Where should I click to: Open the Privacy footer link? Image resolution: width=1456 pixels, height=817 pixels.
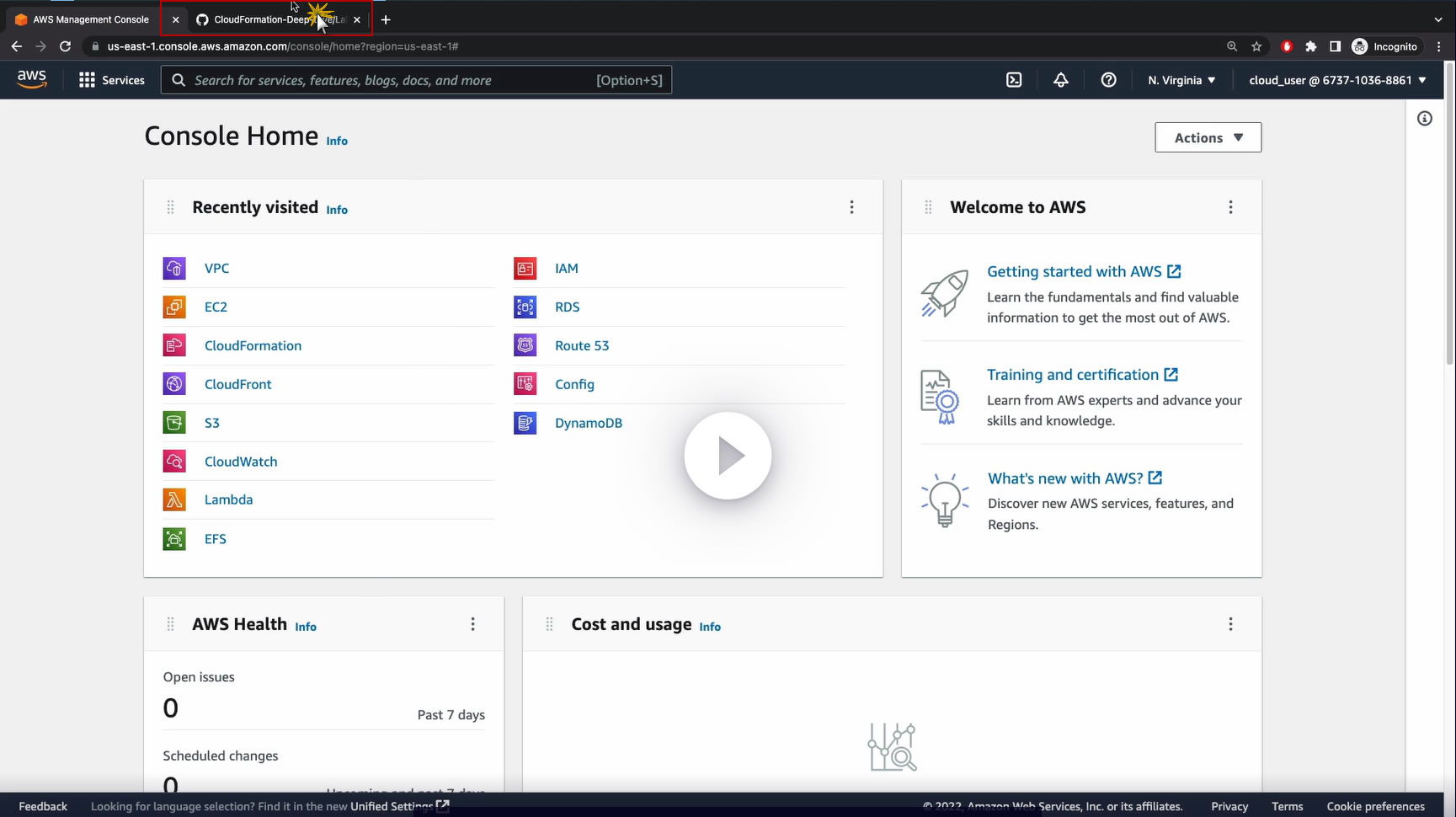tap(1229, 806)
